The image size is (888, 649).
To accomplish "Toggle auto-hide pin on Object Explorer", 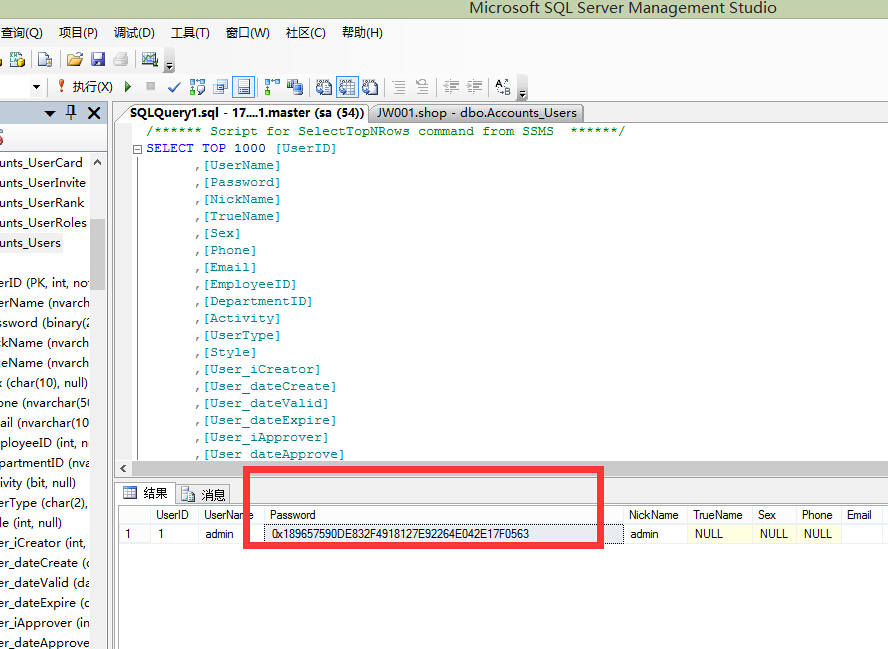I will (x=71, y=113).
